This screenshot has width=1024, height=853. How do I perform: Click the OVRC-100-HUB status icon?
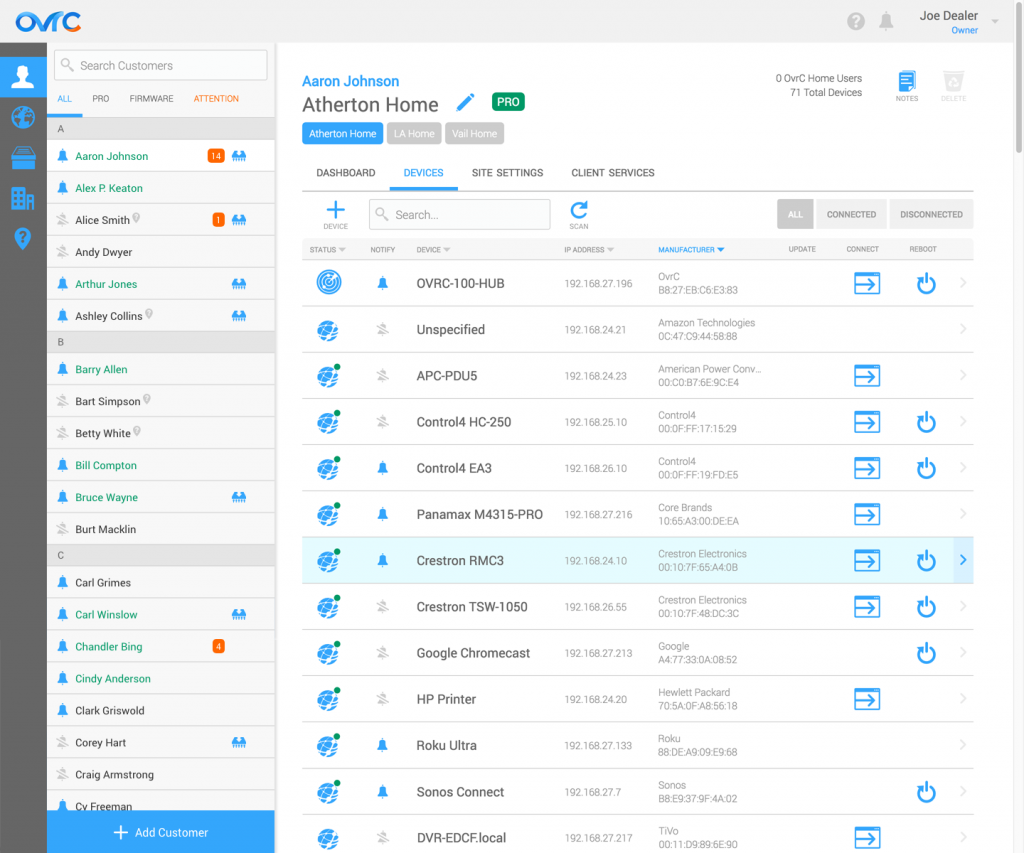(328, 282)
